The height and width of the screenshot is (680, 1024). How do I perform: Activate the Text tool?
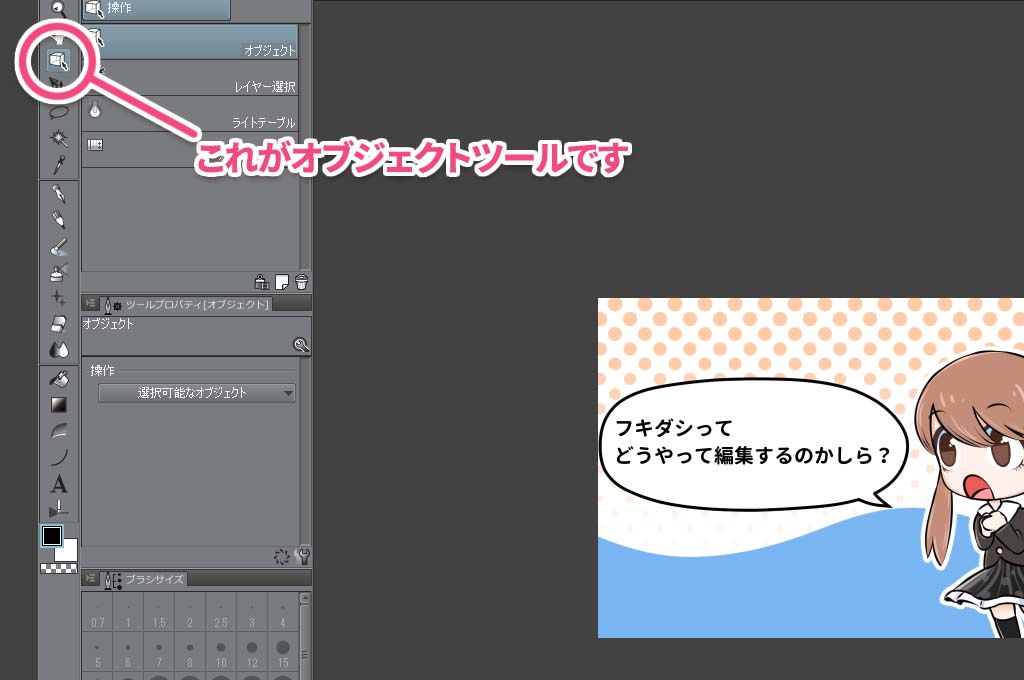pos(59,484)
